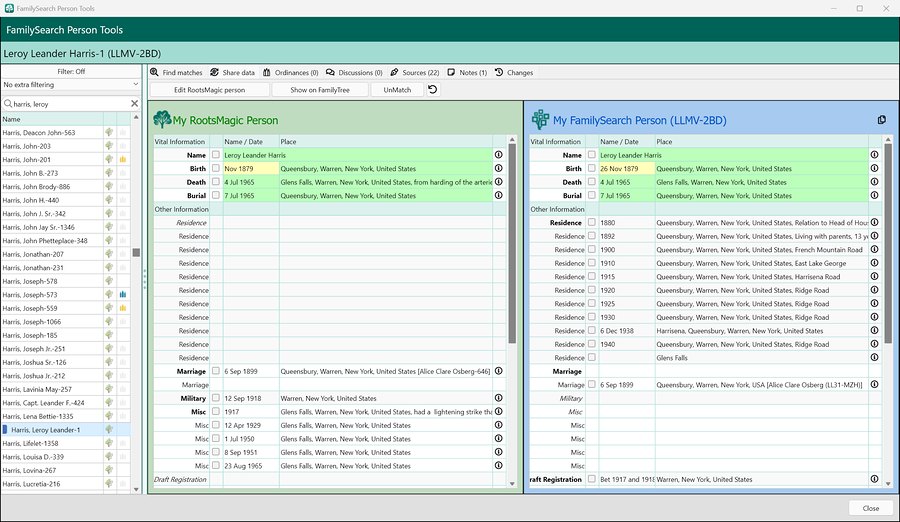Open info icon for FamilySearch Residence 1880
This screenshot has height=522, width=900.
point(874,222)
